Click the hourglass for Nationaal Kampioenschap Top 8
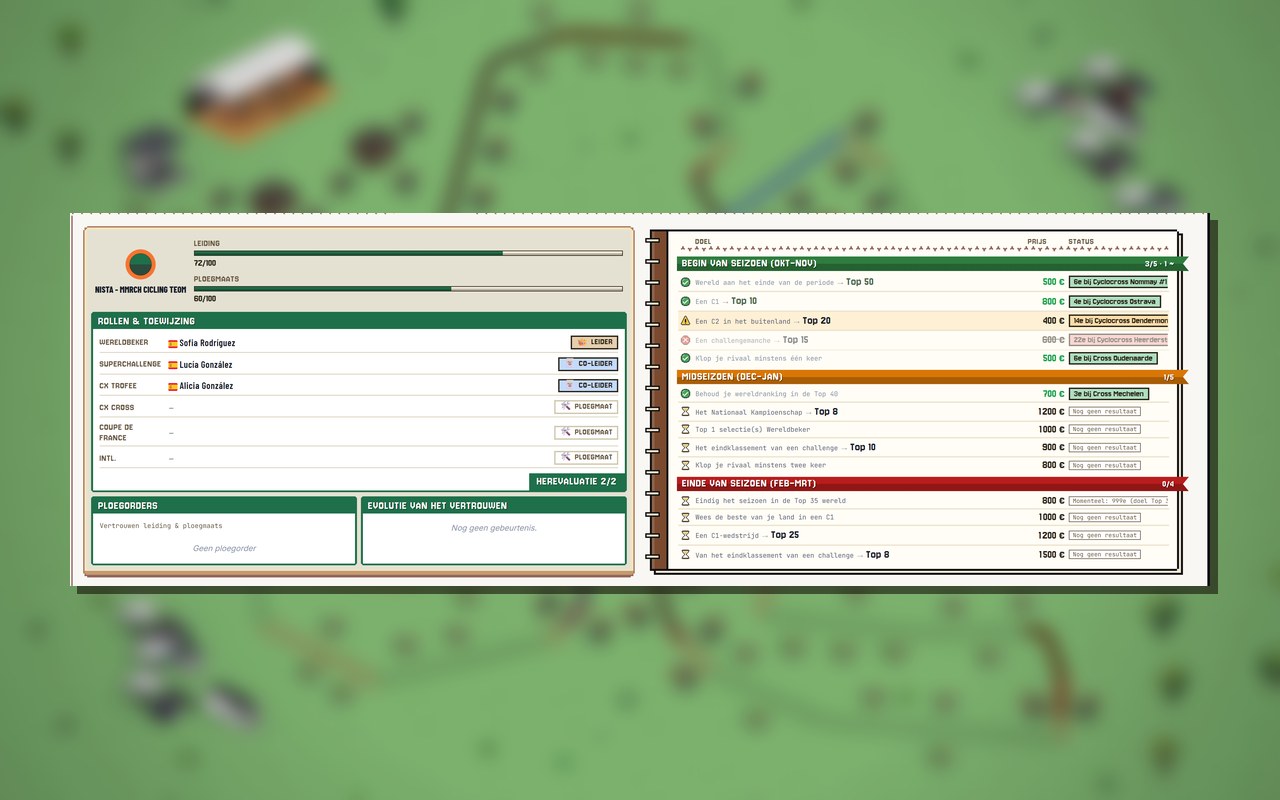 click(x=685, y=412)
